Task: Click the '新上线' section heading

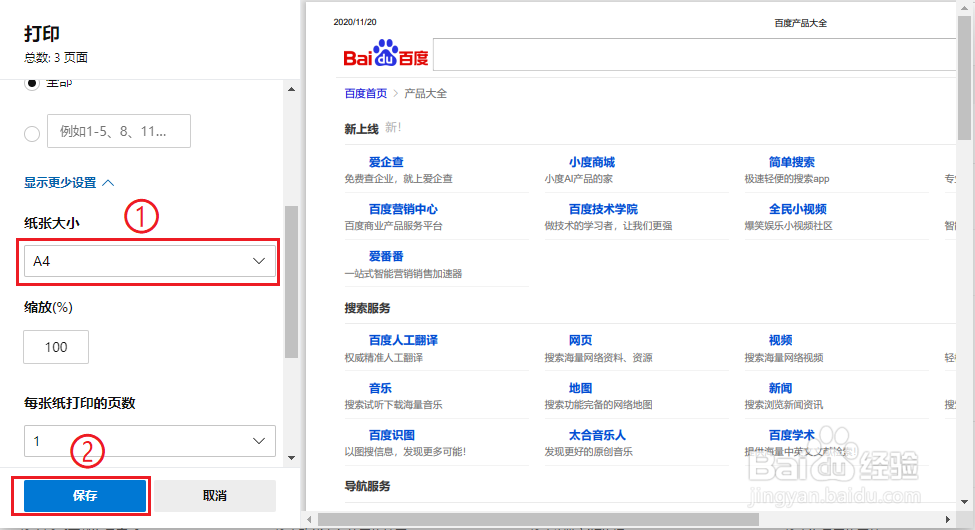Action: coord(361,129)
